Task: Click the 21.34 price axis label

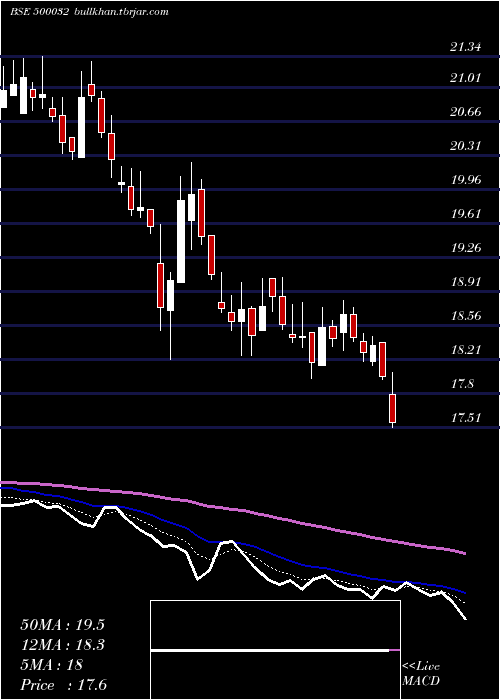Action: 467,46
